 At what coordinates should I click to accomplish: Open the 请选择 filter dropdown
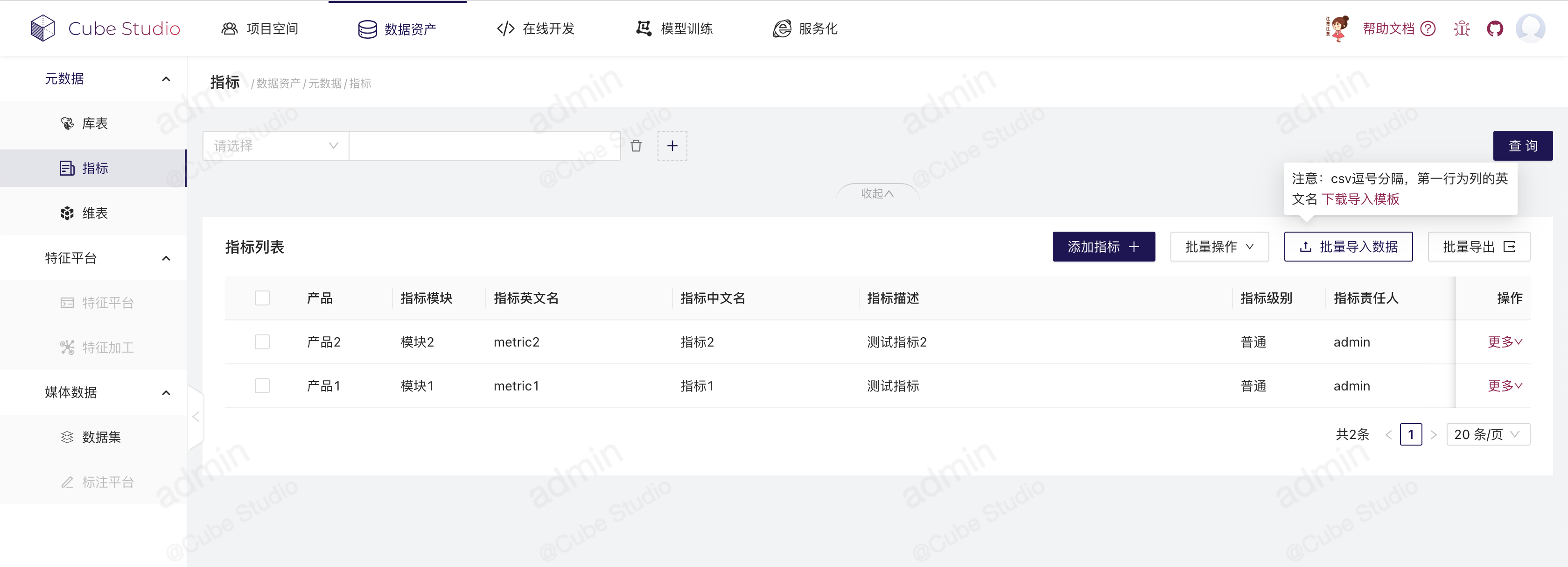pos(275,146)
